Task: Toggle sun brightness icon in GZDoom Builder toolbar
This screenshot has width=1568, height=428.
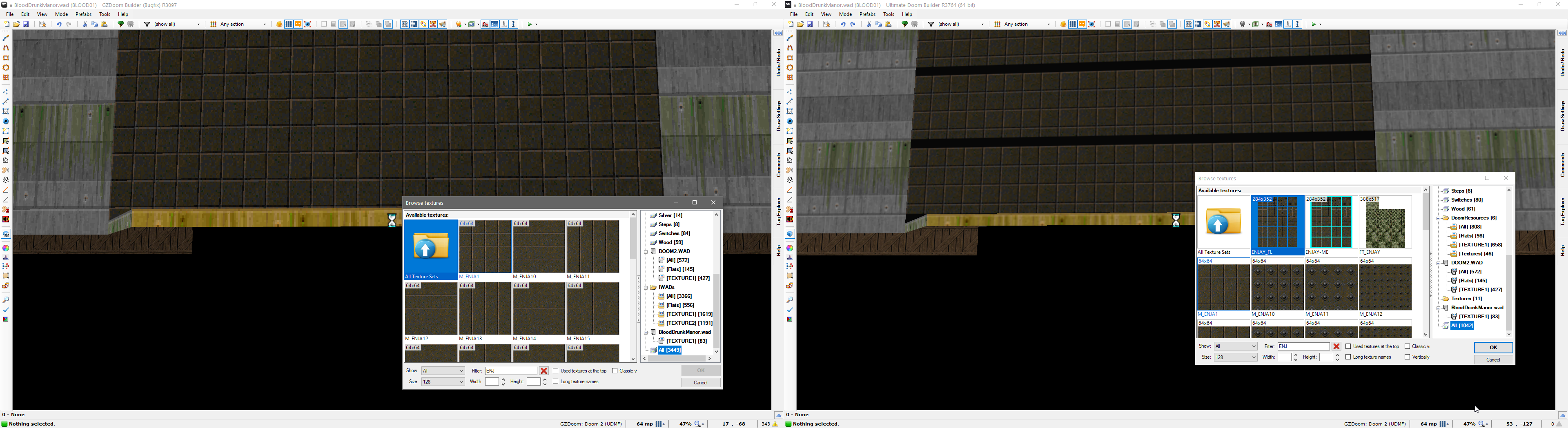Action: (x=279, y=24)
